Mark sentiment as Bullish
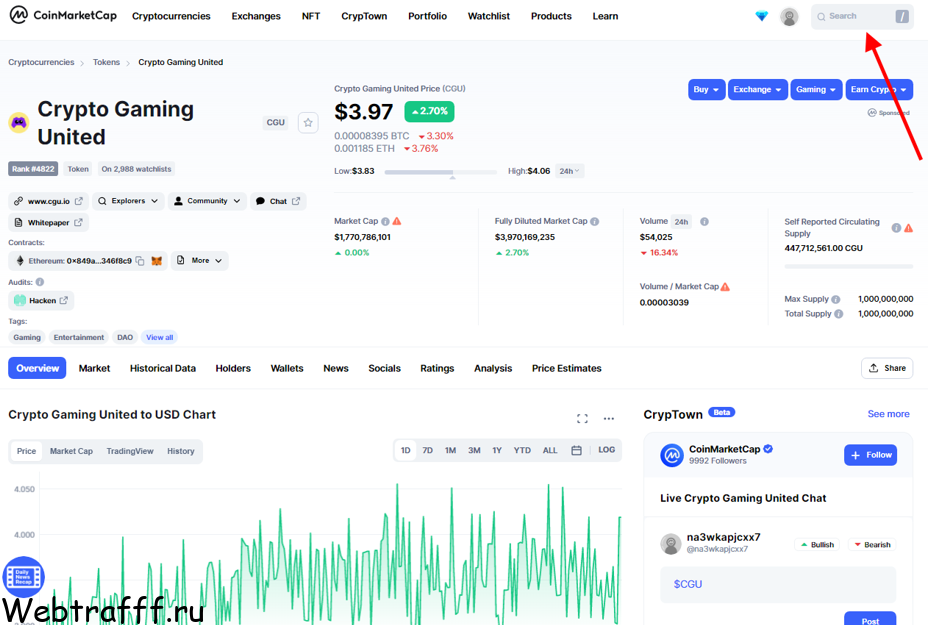 817,545
